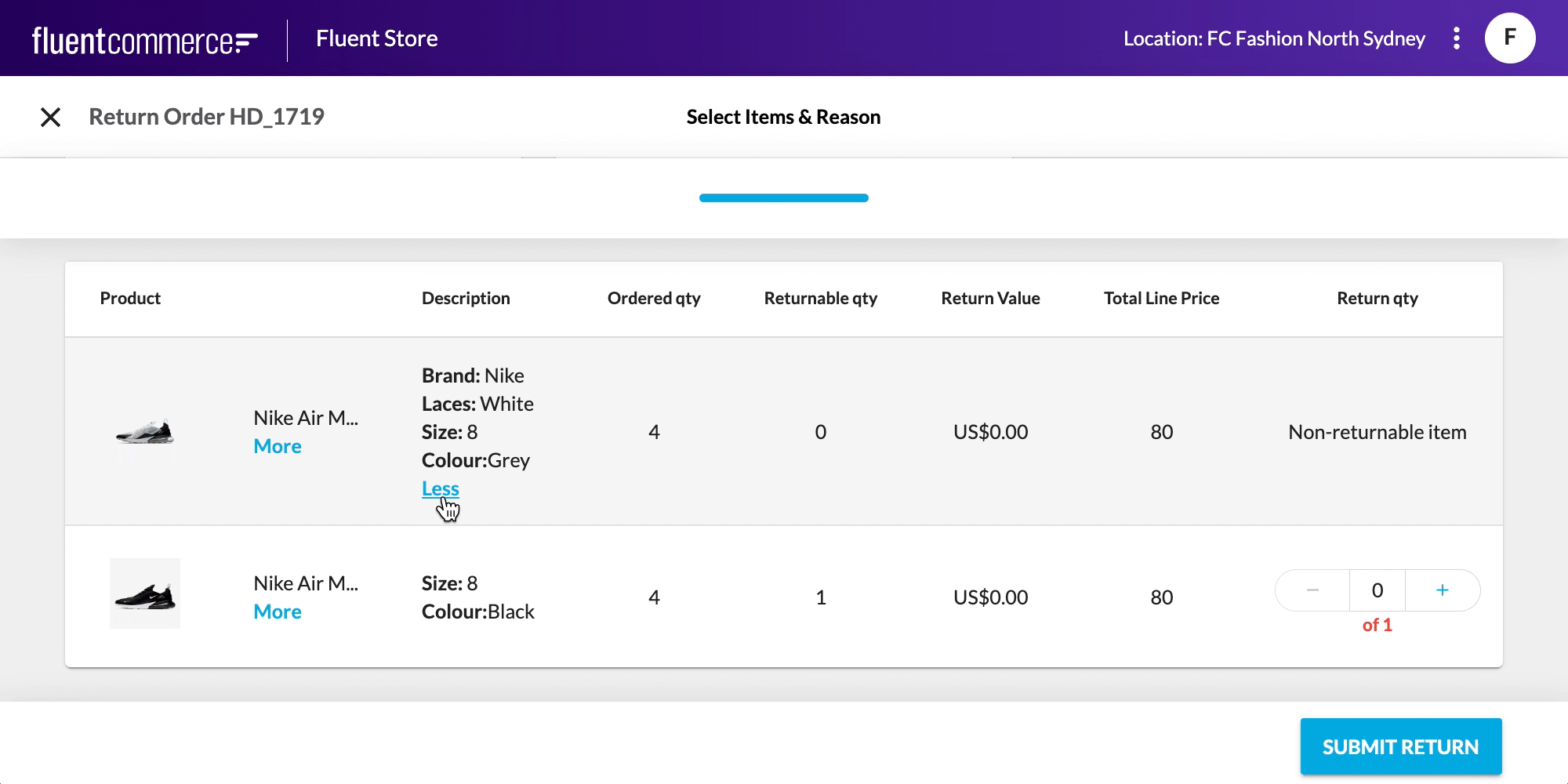This screenshot has height=784, width=1568.
Task: Close the Return Order HD_1719 screen
Action: tap(51, 117)
